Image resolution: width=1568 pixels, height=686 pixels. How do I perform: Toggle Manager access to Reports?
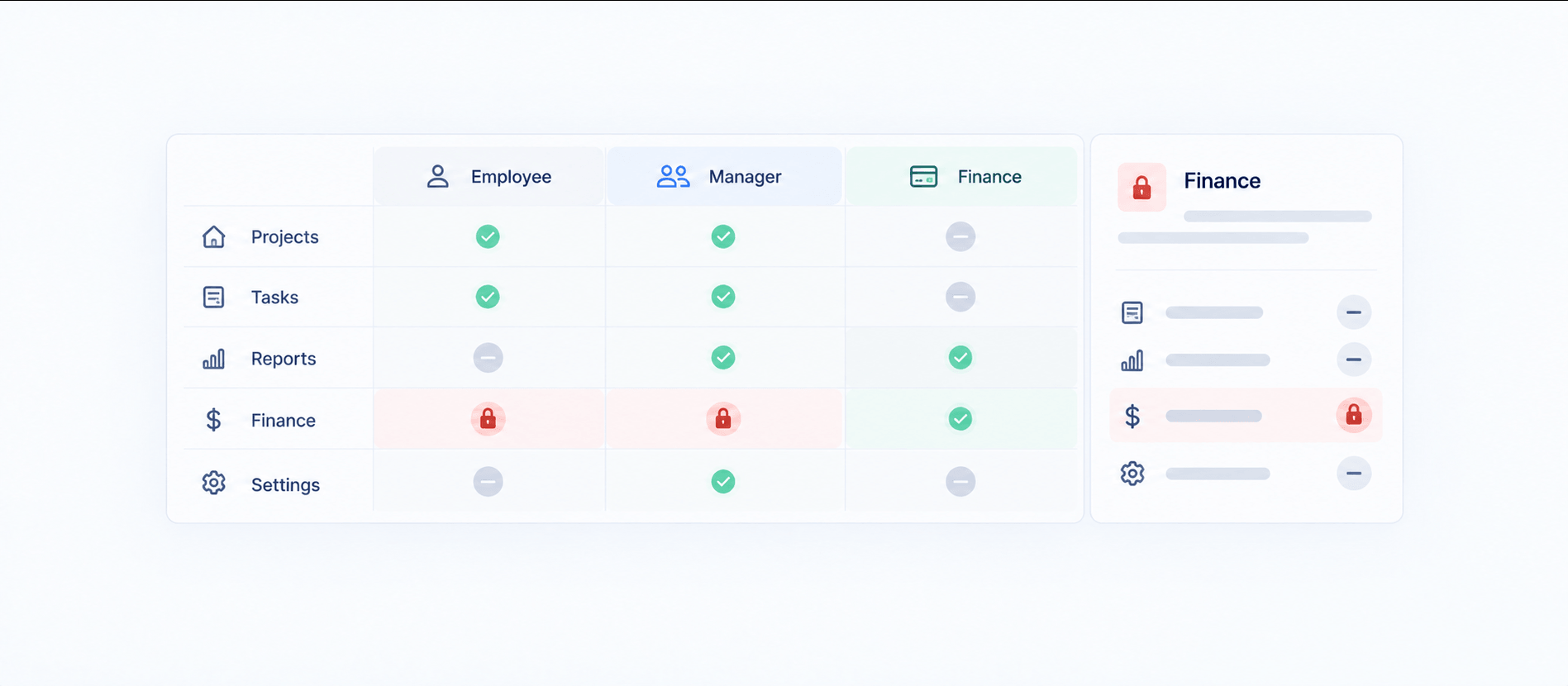(x=723, y=358)
